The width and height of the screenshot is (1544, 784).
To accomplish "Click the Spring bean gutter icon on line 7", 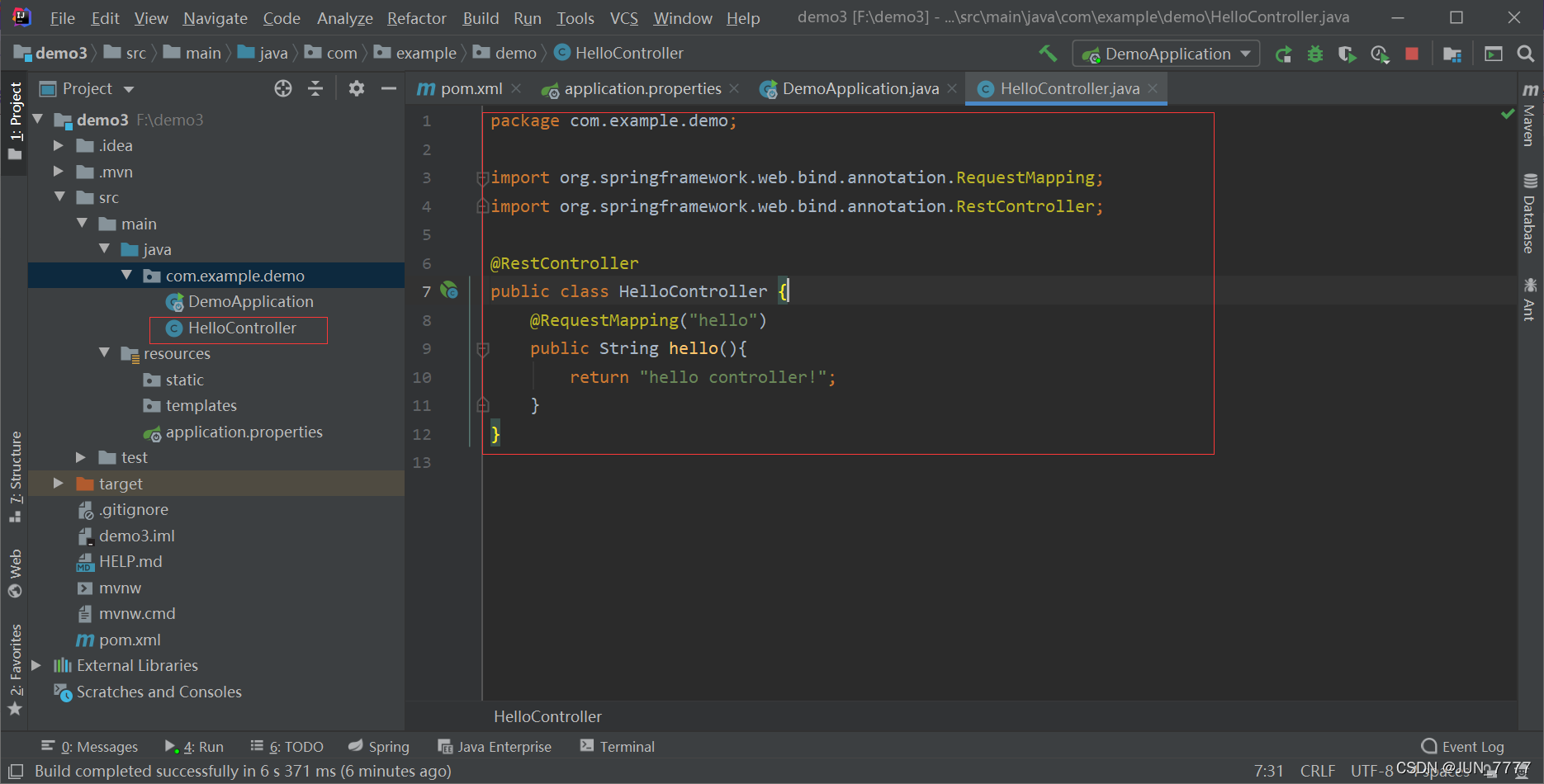I will tap(449, 290).
